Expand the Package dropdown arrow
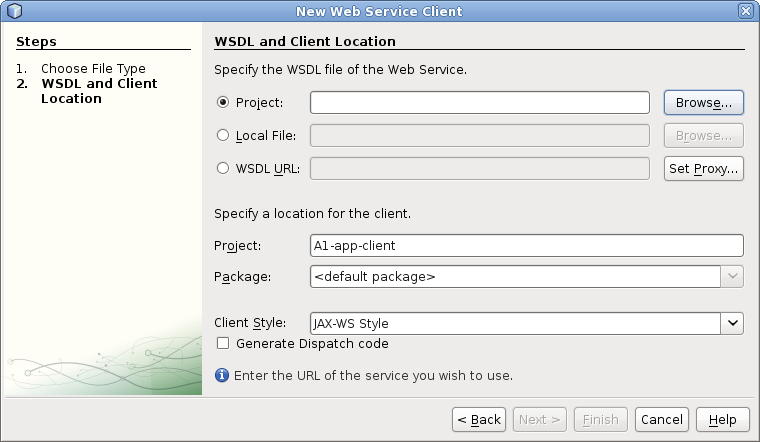The height and width of the screenshot is (442, 760). [732, 277]
